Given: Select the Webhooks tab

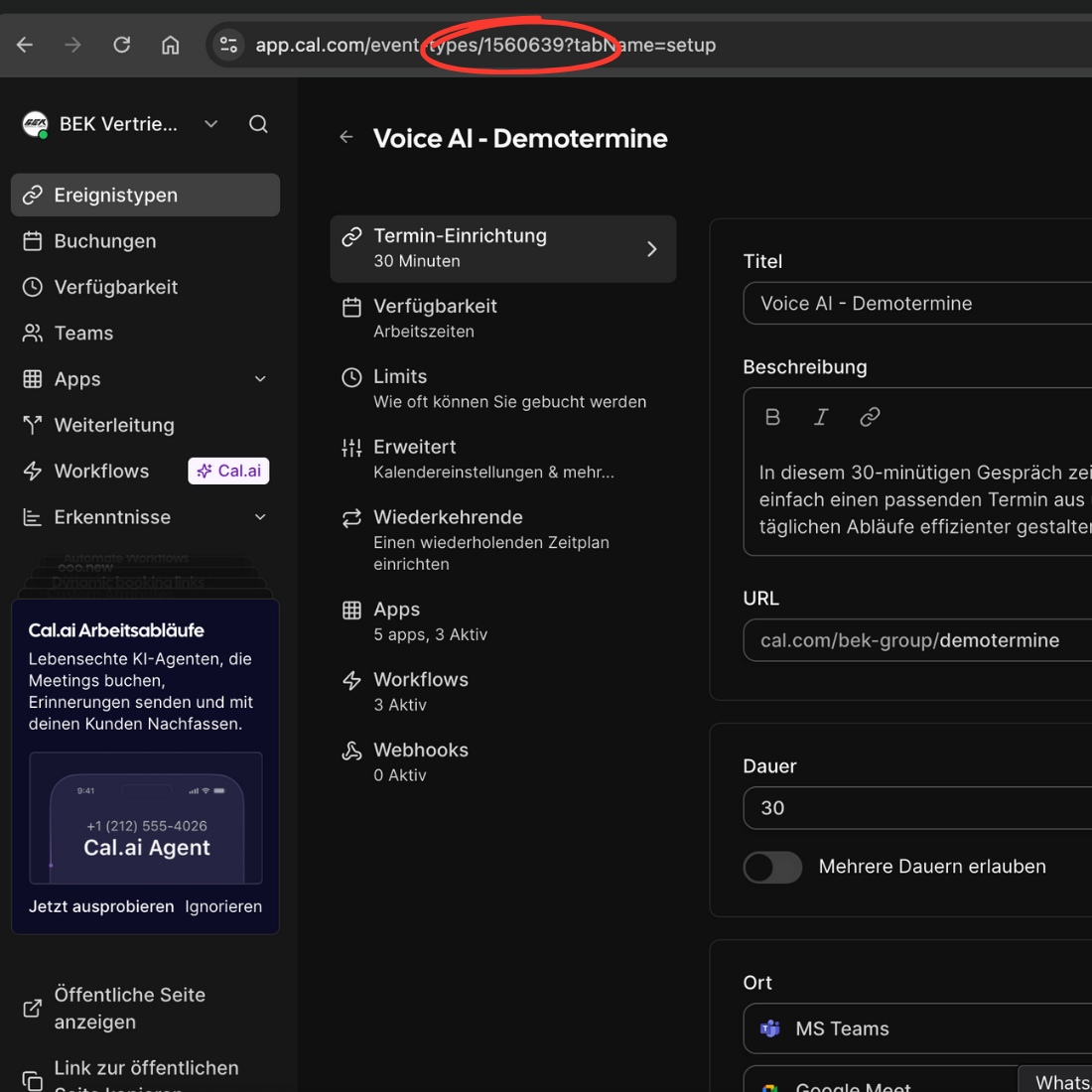Looking at the screenshot, I should click(x=503, y=761).
